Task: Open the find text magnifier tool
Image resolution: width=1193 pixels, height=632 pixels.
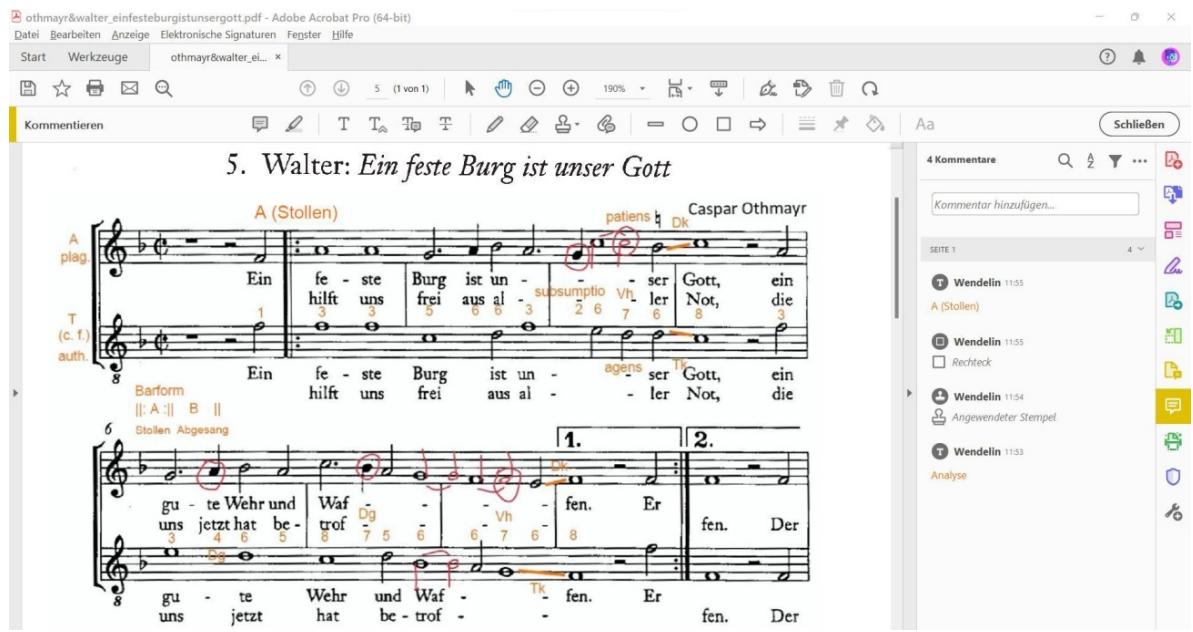Action: pos(164,89)
